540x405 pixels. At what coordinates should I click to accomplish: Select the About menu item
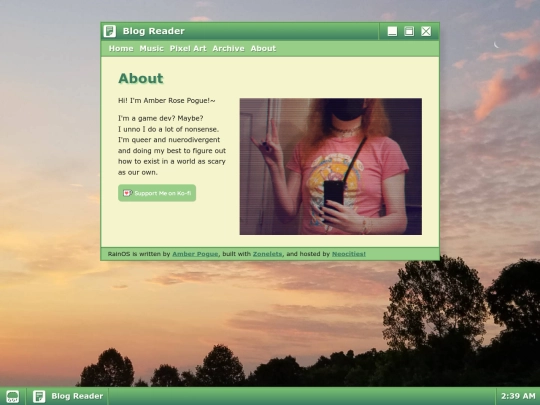point(263,49)
